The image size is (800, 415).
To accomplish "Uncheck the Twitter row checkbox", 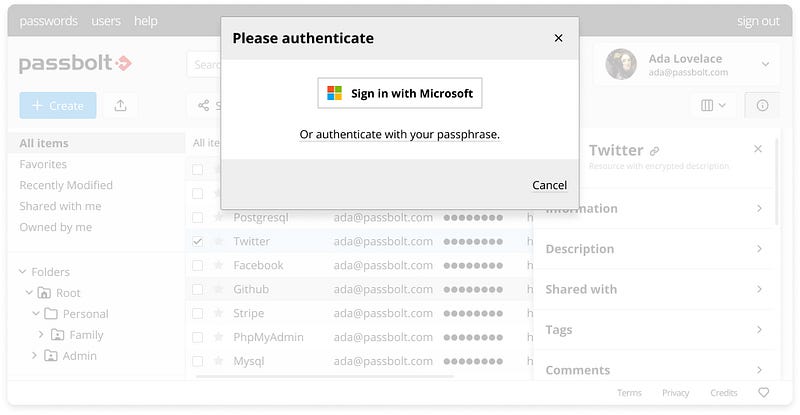I will (197, 241).
